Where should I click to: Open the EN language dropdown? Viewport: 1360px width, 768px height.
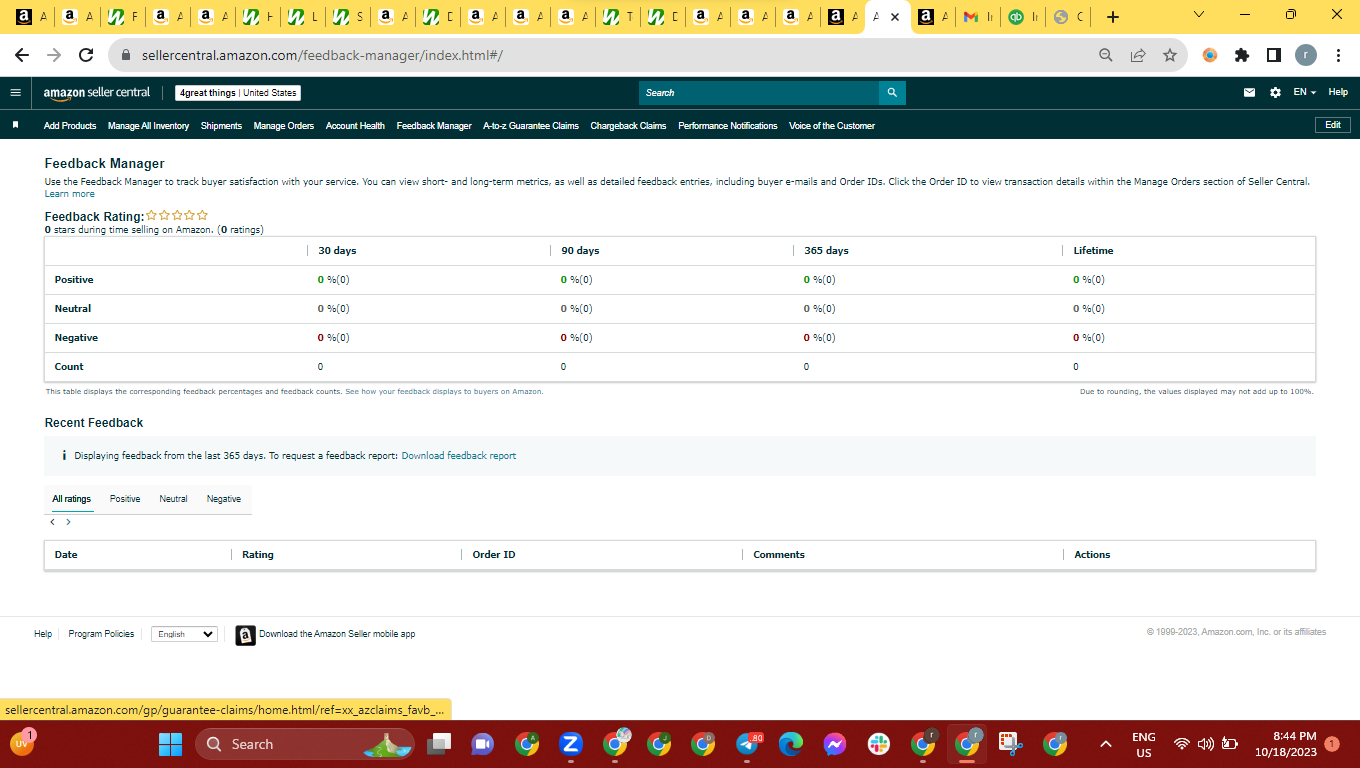1304,93
